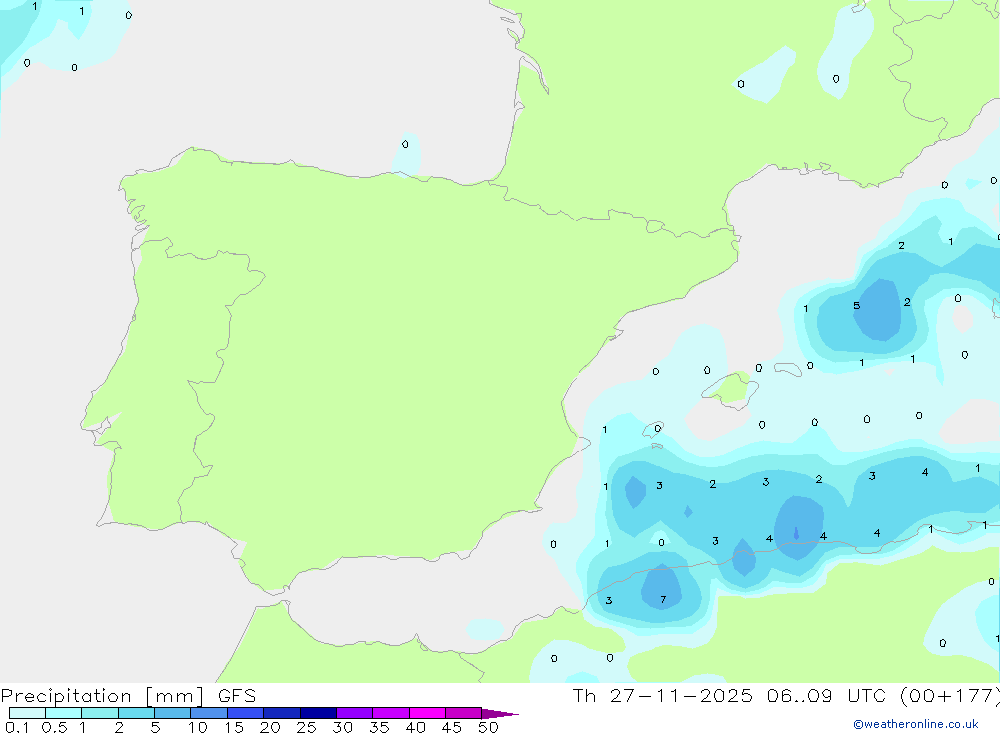Click the precipitation value '5' on the map
1000x733 pixels.
click(857, 306)
